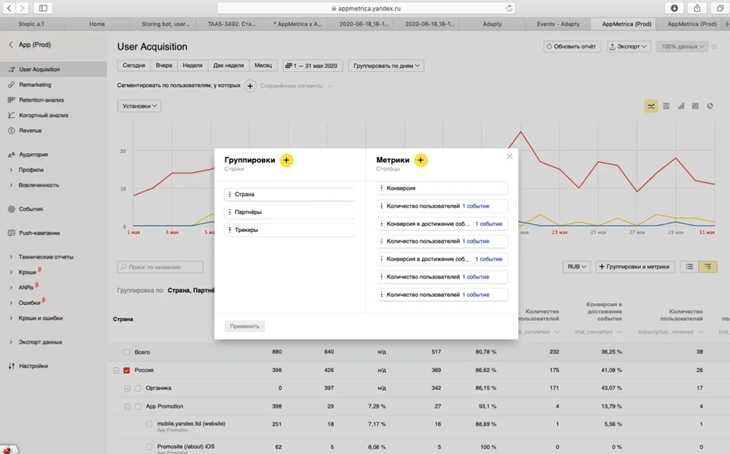This screenshot has height=454, width=730.
Task: Select pie chart view icon
Action: pyautogui.click(x=710, y=106)
